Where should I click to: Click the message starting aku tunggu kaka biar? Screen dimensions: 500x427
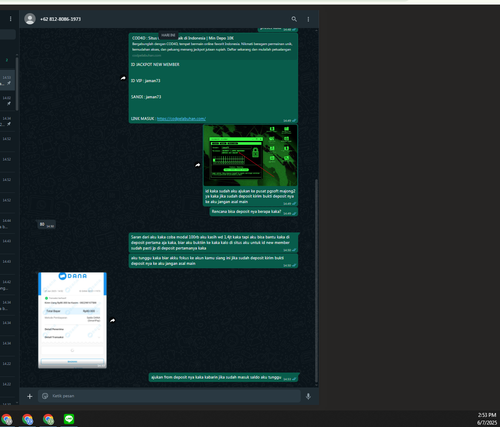pyautogui.click(x=213, y=261)
